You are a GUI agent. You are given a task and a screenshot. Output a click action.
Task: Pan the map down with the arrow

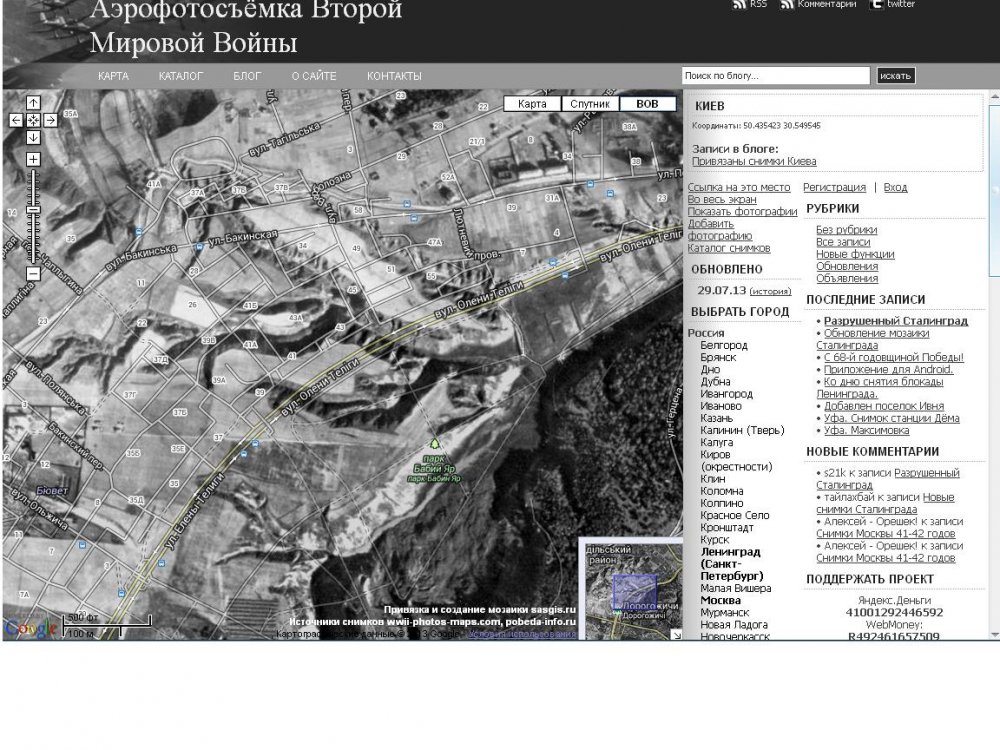[33, 137]
